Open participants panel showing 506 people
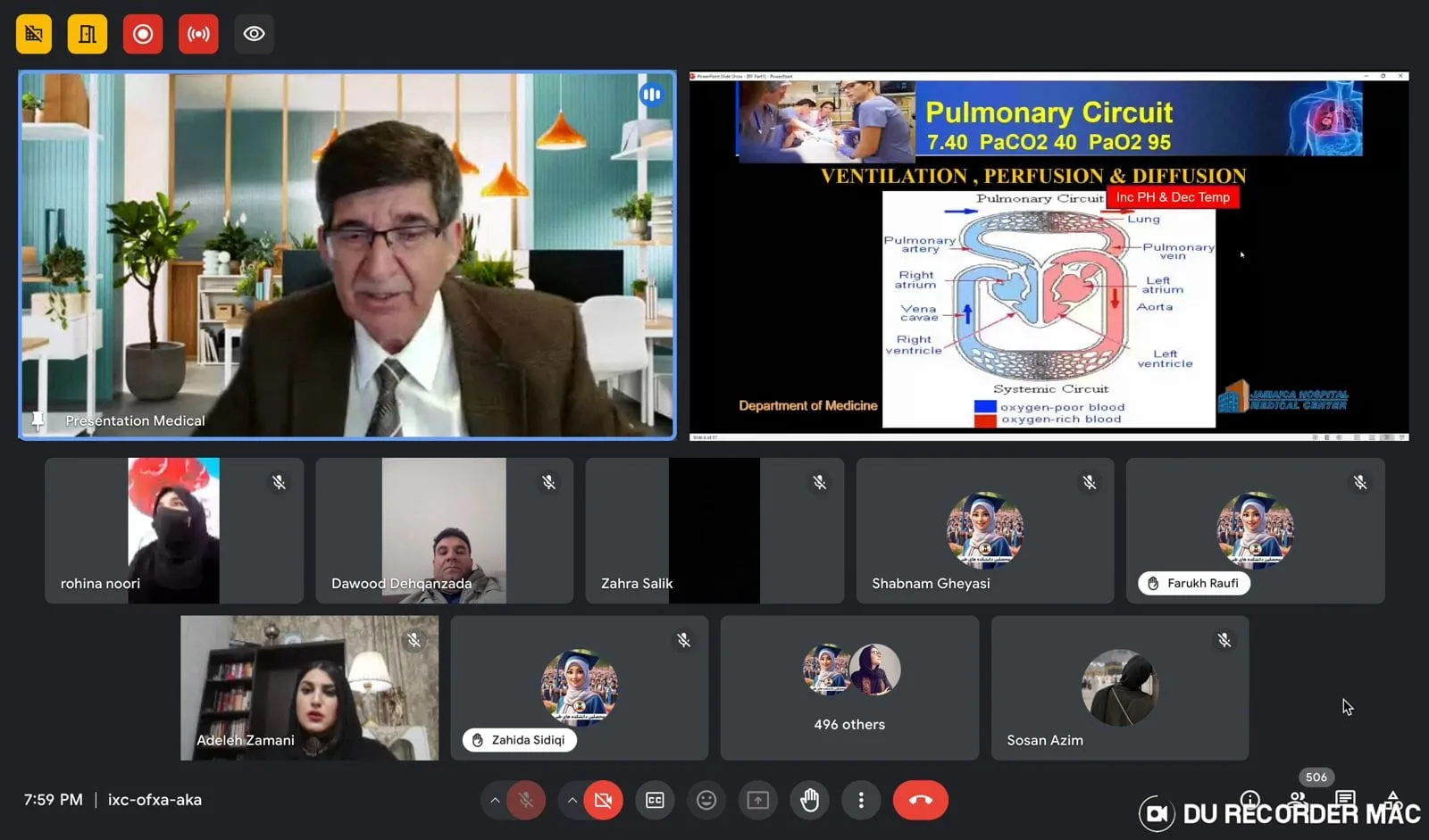 click(1298, 797)
